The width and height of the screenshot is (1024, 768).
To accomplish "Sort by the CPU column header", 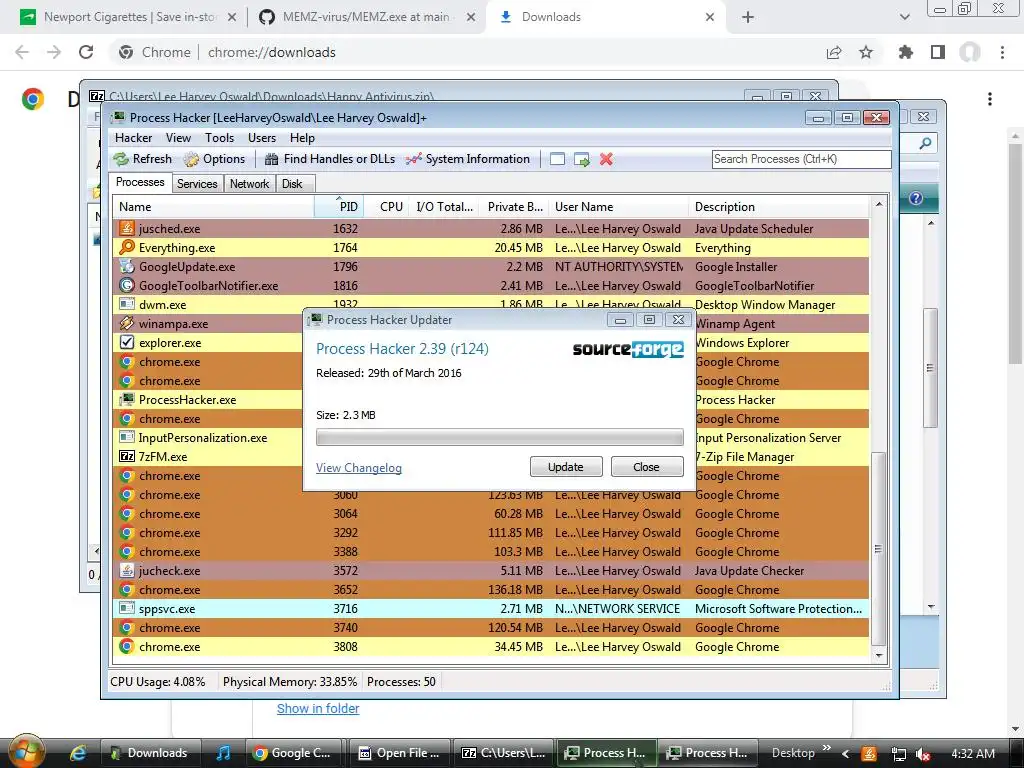I will pos(387,206).
